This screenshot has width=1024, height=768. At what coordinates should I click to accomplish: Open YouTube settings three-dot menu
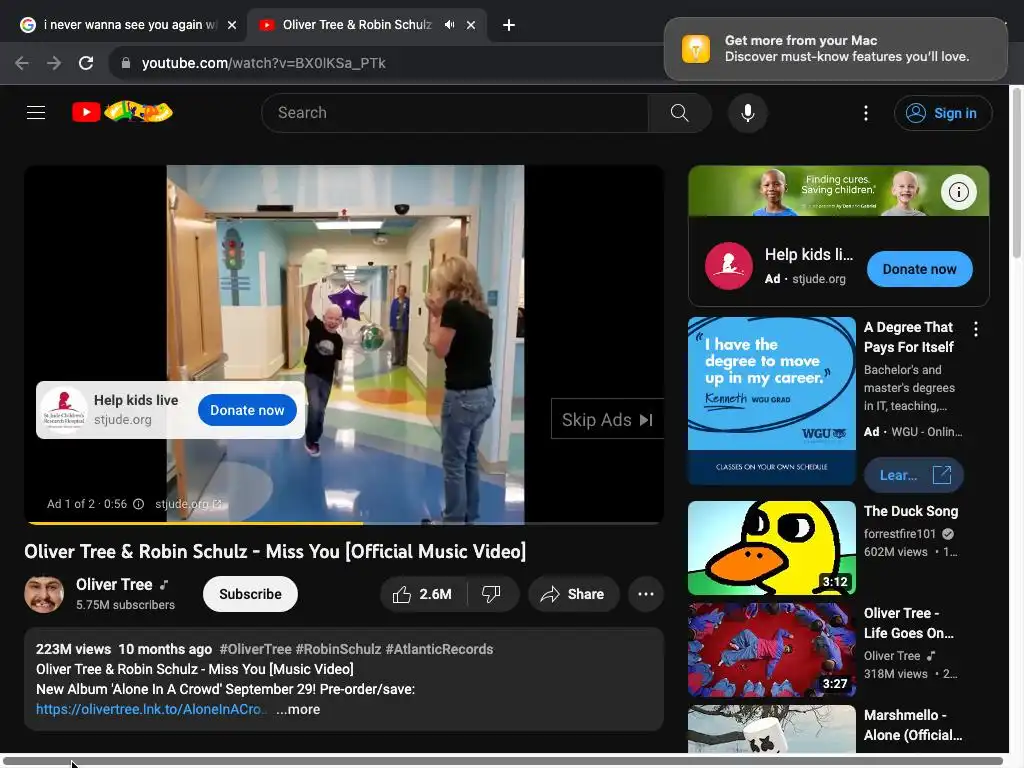pos(866,113)
